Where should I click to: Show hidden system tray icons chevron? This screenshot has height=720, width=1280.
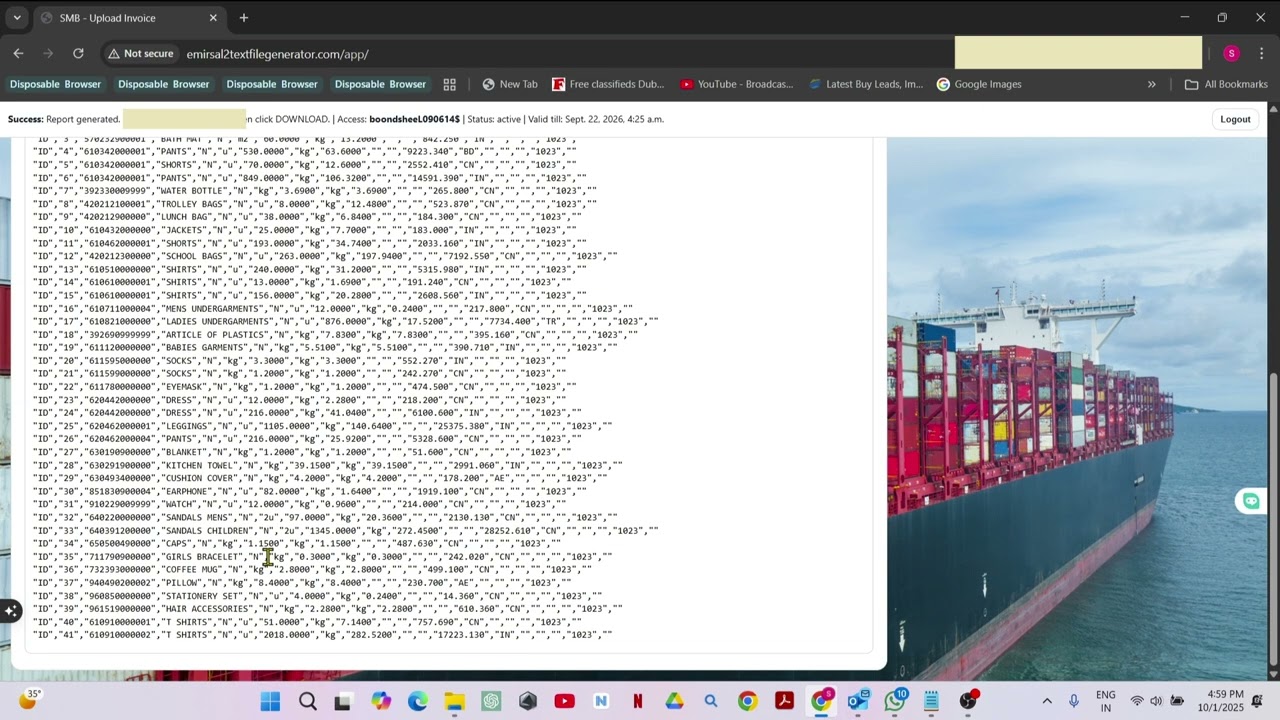[1047, 701]
